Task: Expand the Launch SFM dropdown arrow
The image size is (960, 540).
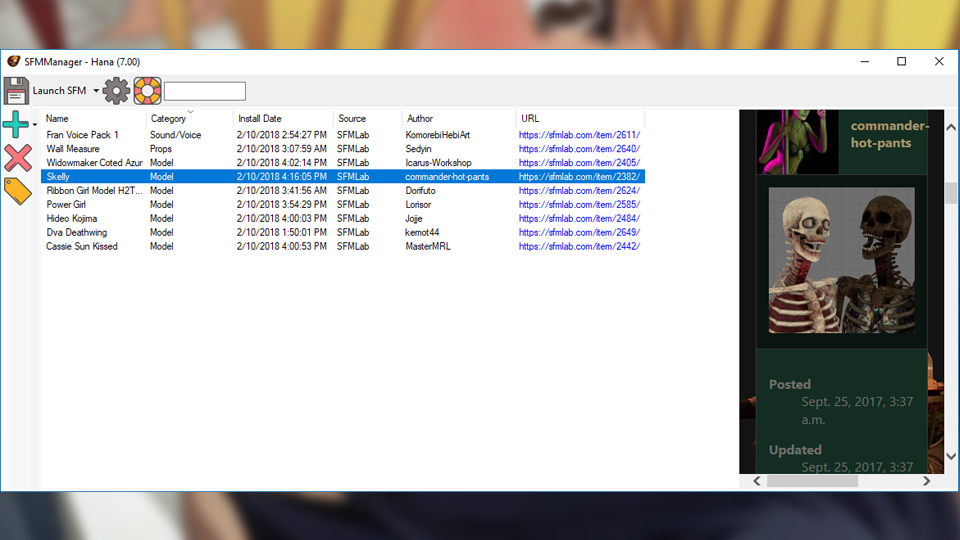Action: click(96, 91)
